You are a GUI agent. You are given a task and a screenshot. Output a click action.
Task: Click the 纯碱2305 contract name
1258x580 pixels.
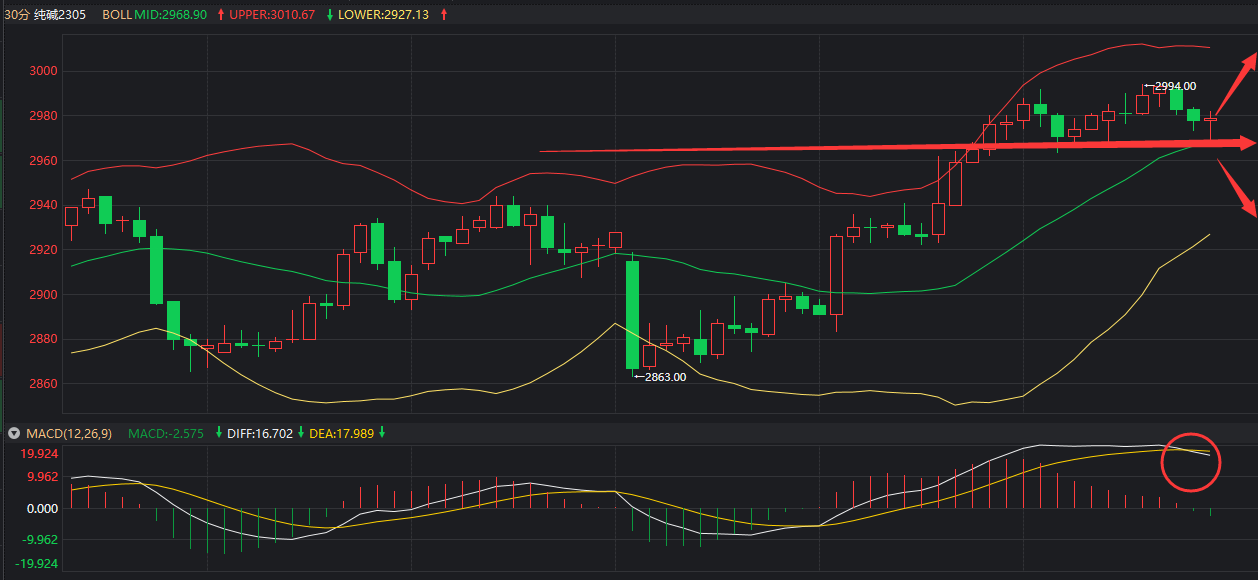pyautogui.click(x=60, y=15)
